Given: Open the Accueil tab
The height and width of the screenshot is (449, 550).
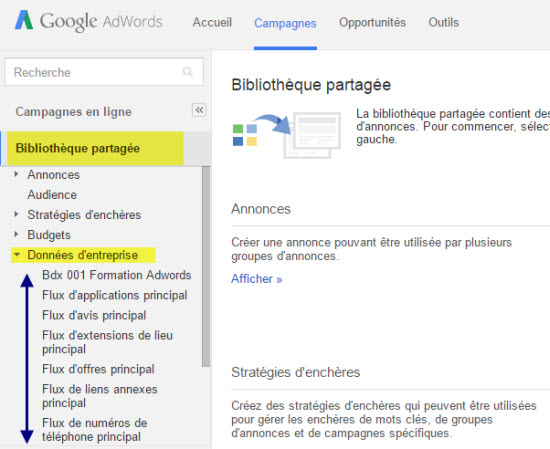Looking at the screenshot, I should (x=212, y=22).
